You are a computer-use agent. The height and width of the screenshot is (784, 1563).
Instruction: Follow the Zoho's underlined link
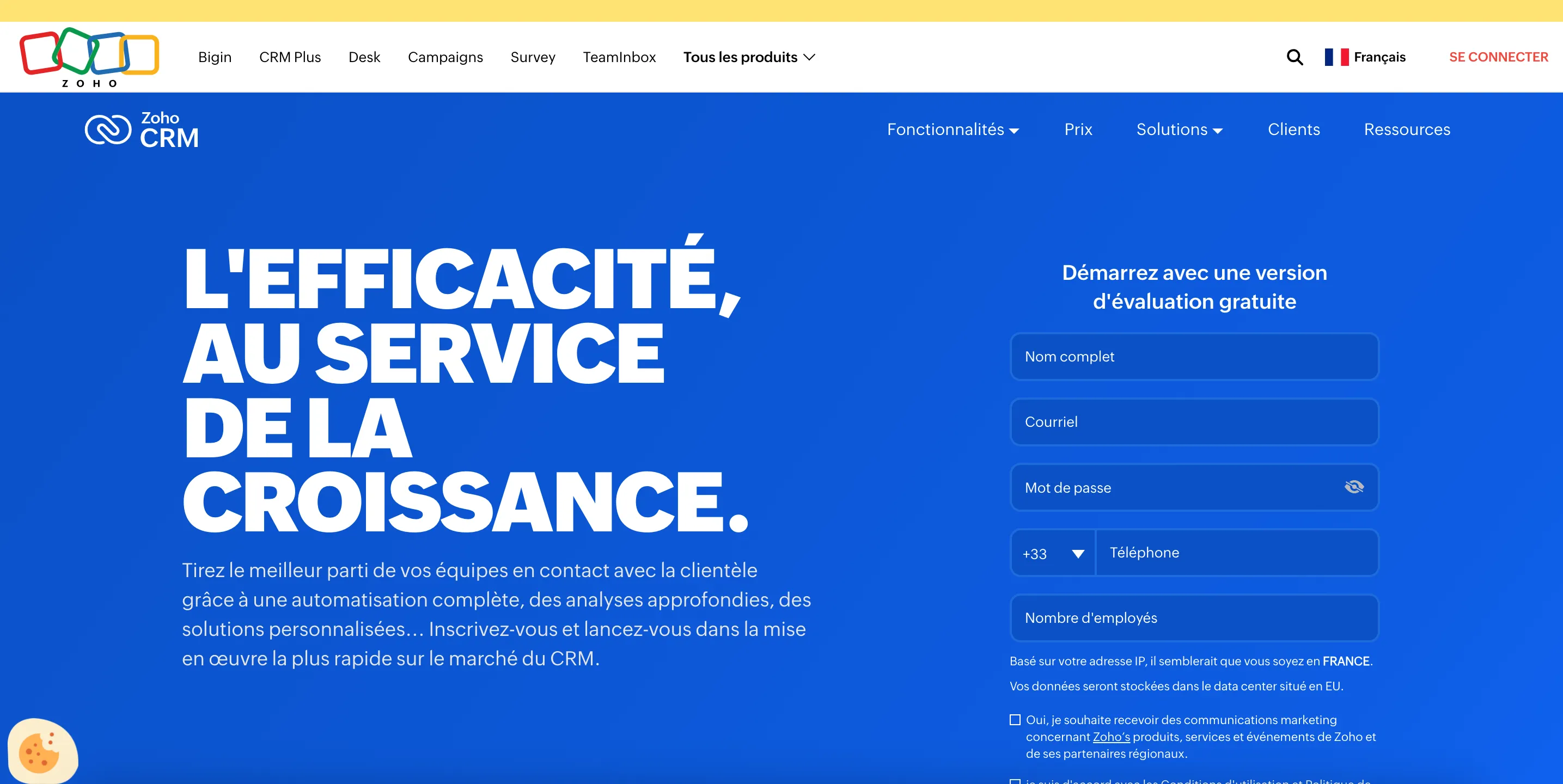[x=1111, y=737]
